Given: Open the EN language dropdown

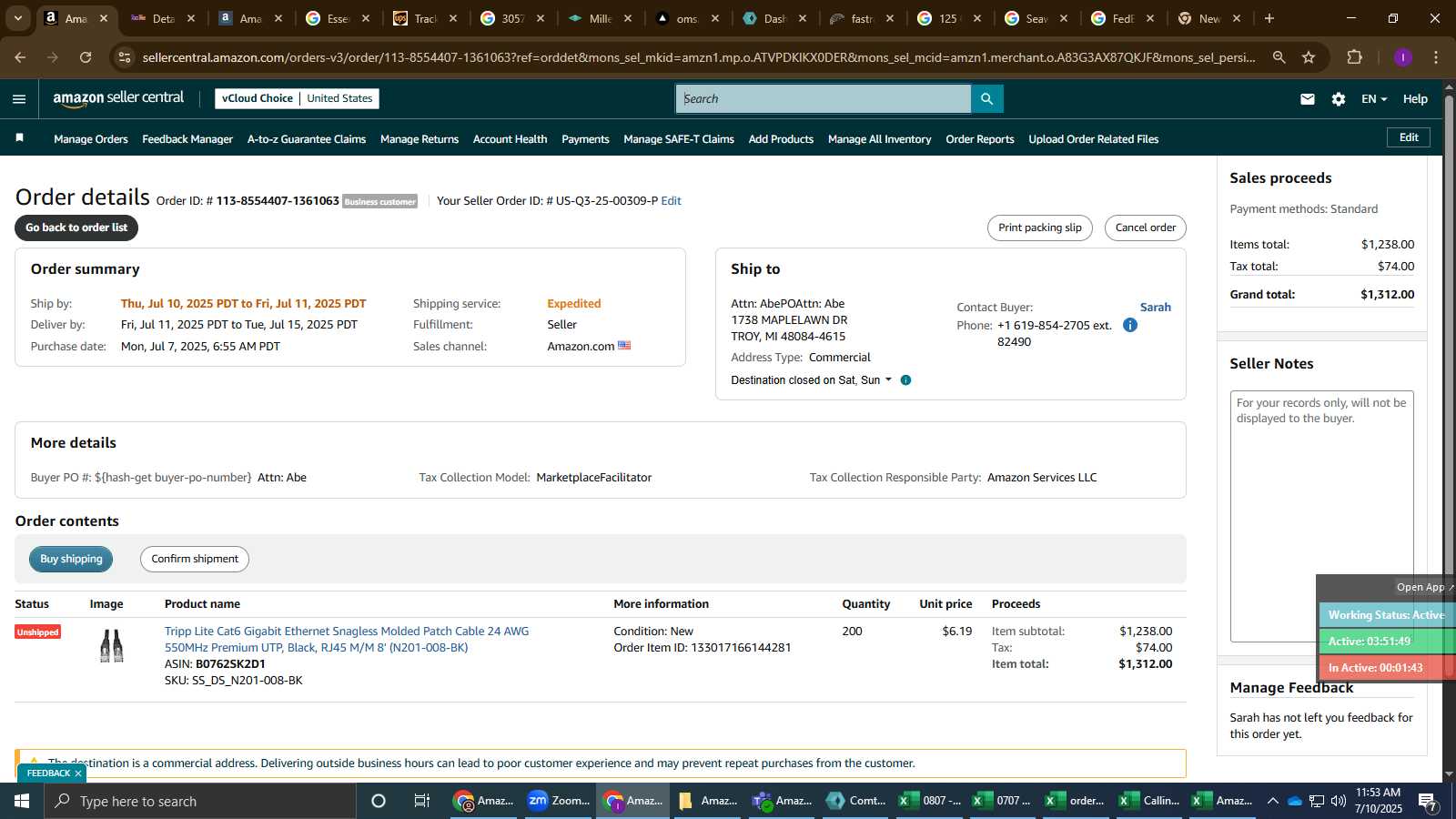Looking at the screenshot, I should pyautogui.click(x=1374, y=99).
